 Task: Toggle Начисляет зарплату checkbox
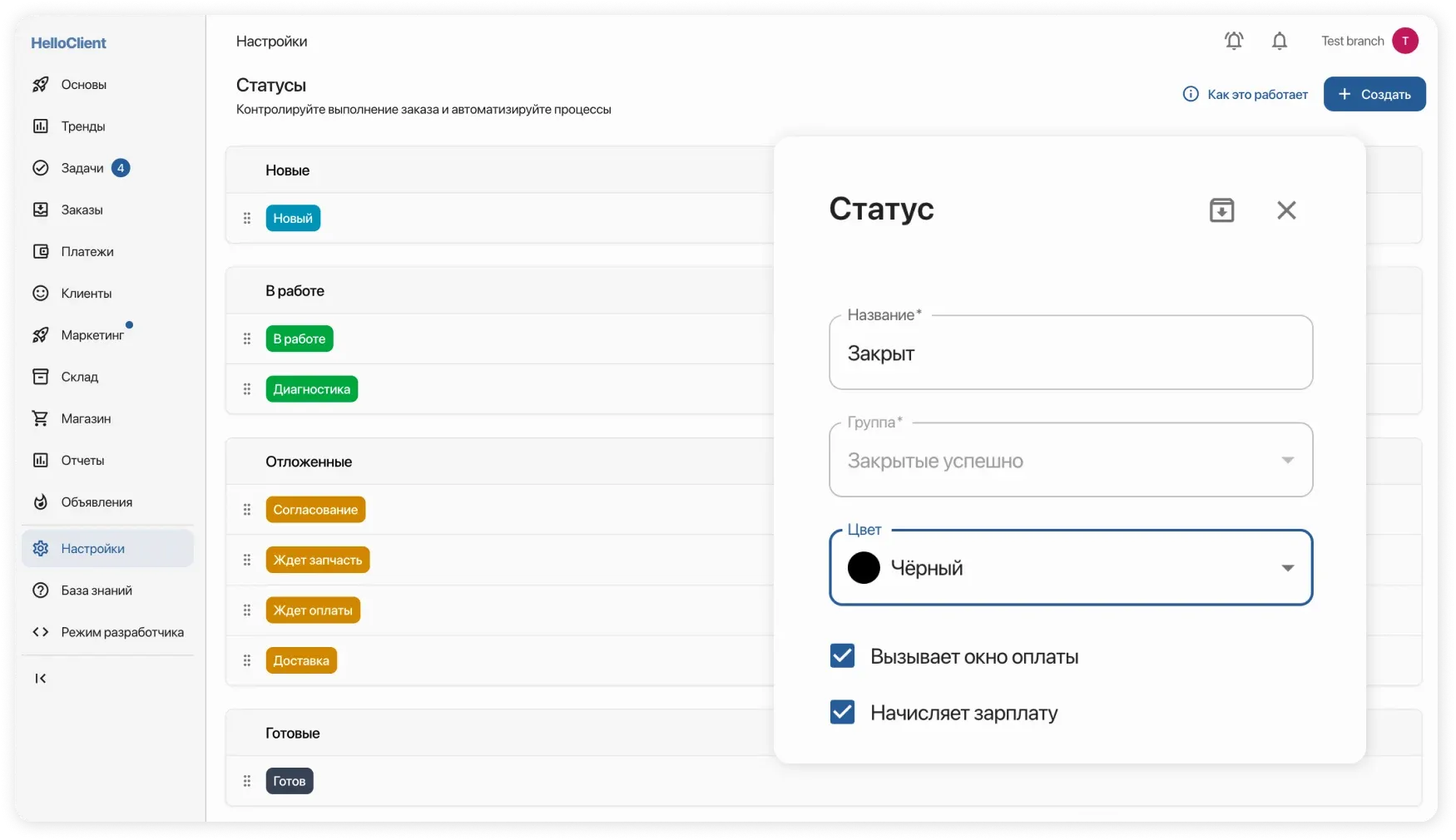click(x=842, y=713)
